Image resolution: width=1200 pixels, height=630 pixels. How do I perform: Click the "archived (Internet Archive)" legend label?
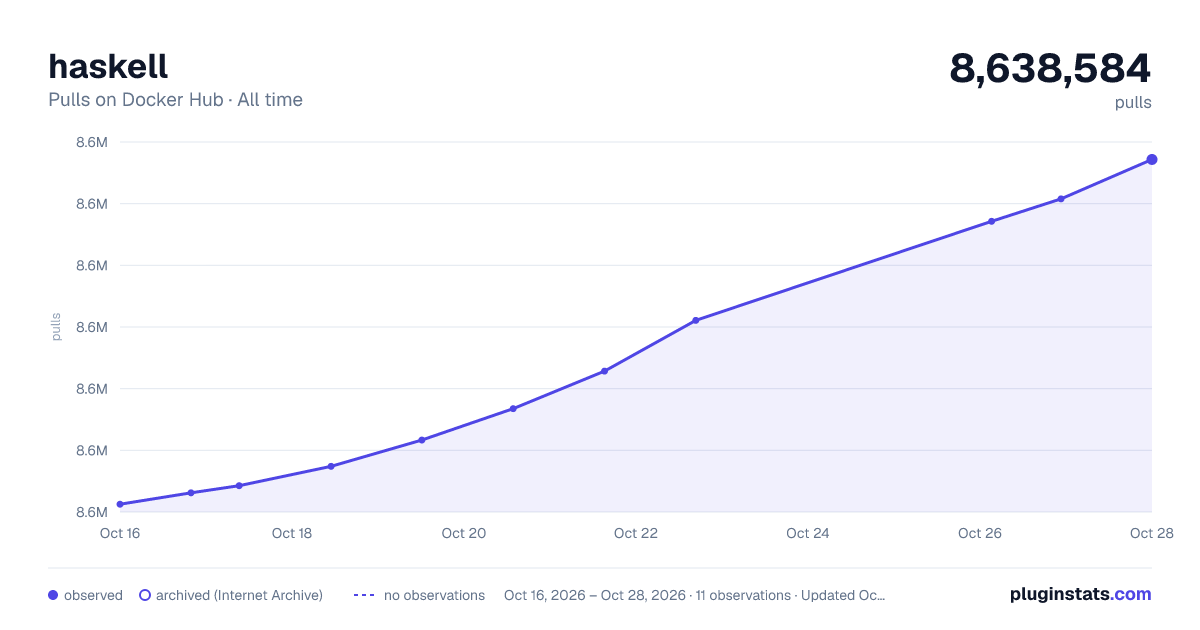click(x=239, y=595)
